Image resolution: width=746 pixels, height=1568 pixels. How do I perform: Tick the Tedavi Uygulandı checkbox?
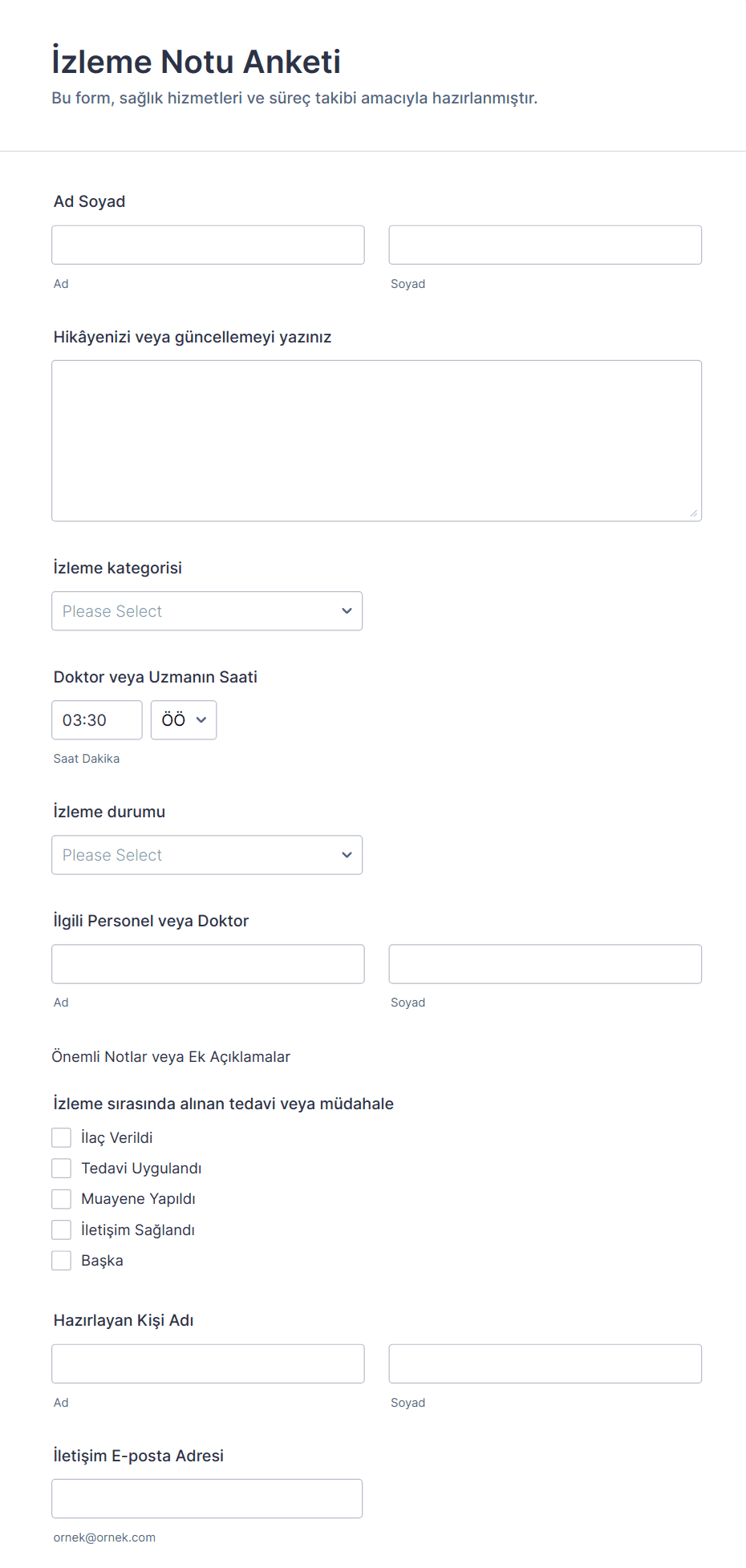(62, 1168)
